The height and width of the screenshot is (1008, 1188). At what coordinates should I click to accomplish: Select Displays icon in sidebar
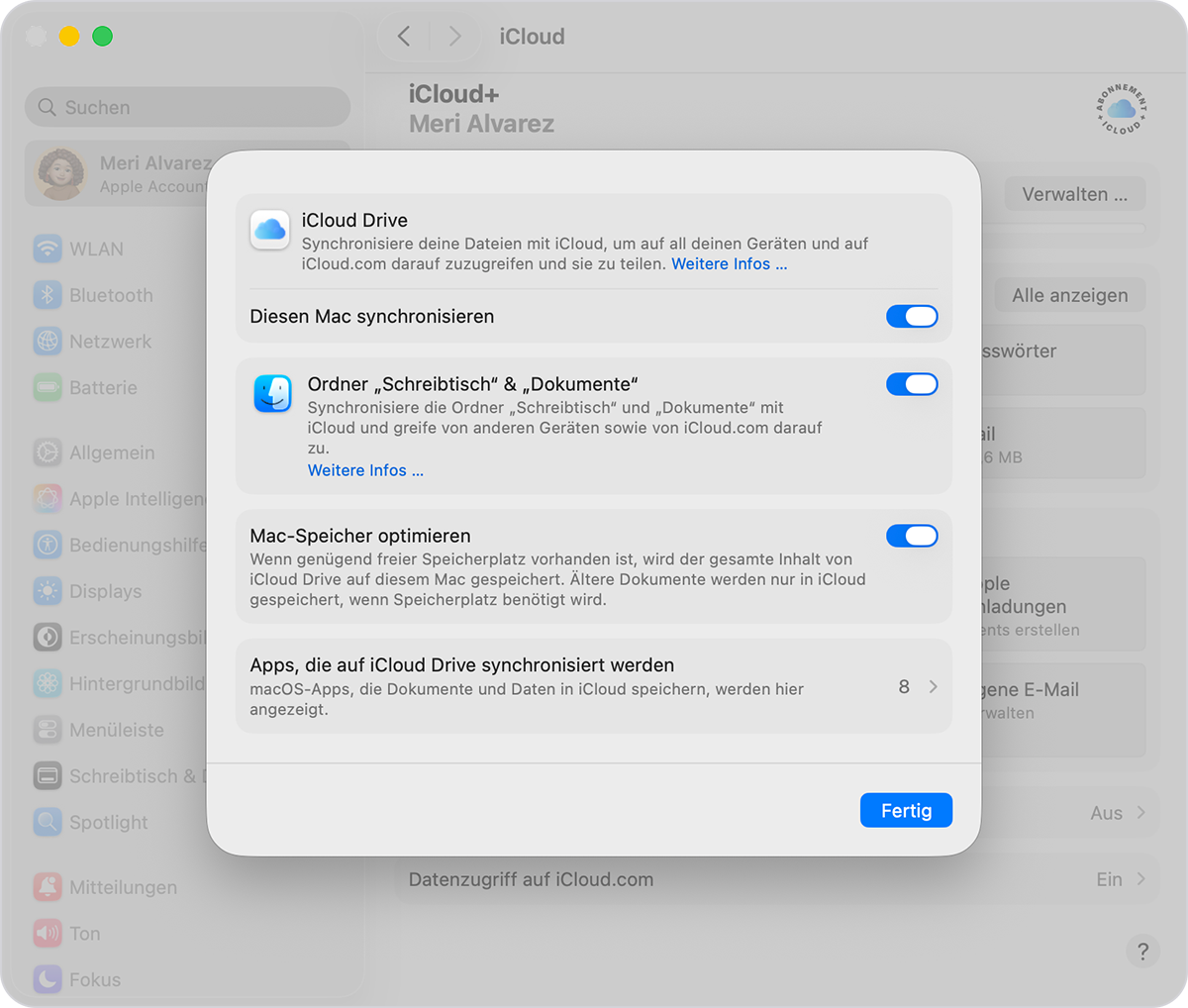(48, 591)
